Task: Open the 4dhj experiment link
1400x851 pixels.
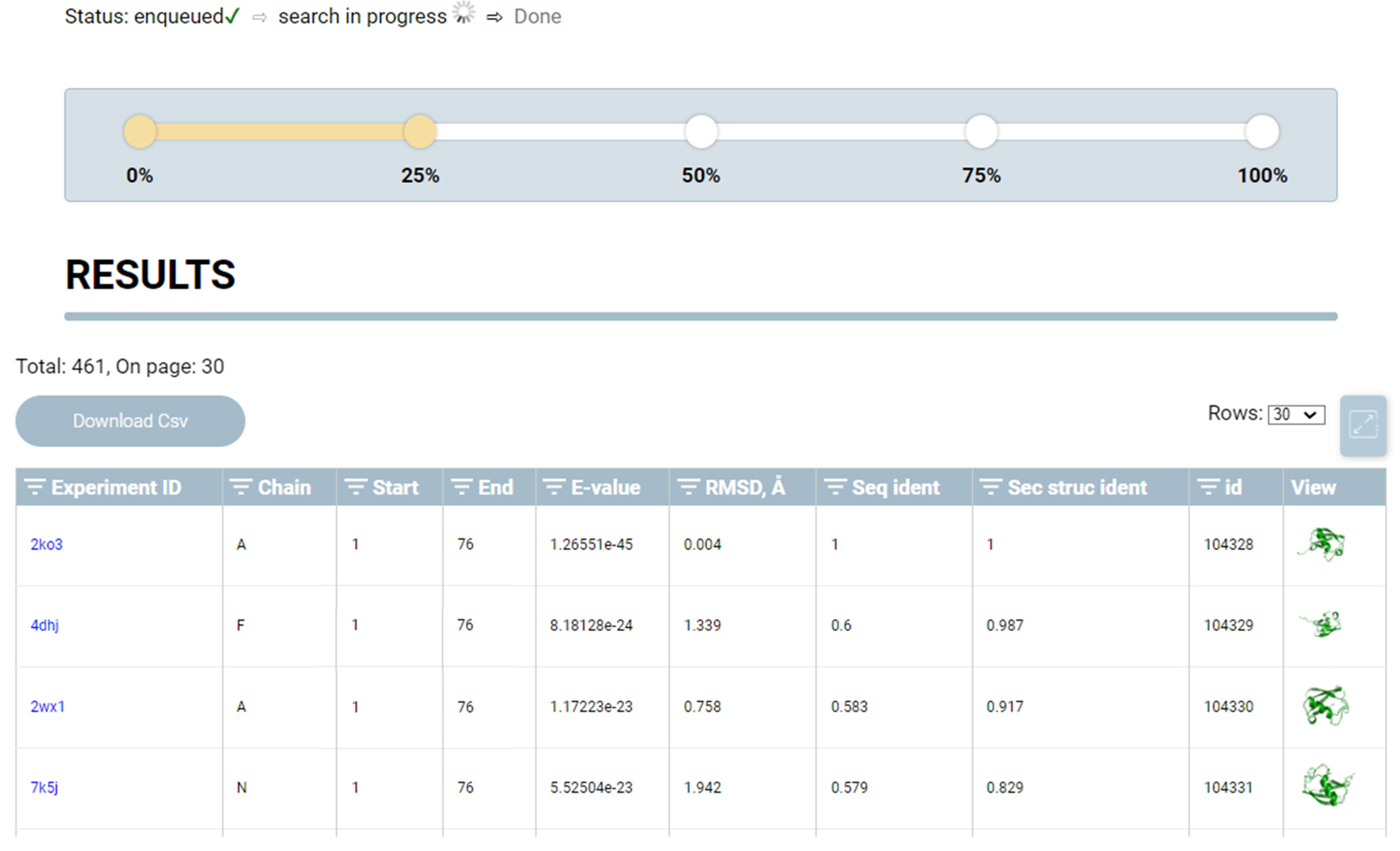Action: pyautogui.click(x=44, y=625)
